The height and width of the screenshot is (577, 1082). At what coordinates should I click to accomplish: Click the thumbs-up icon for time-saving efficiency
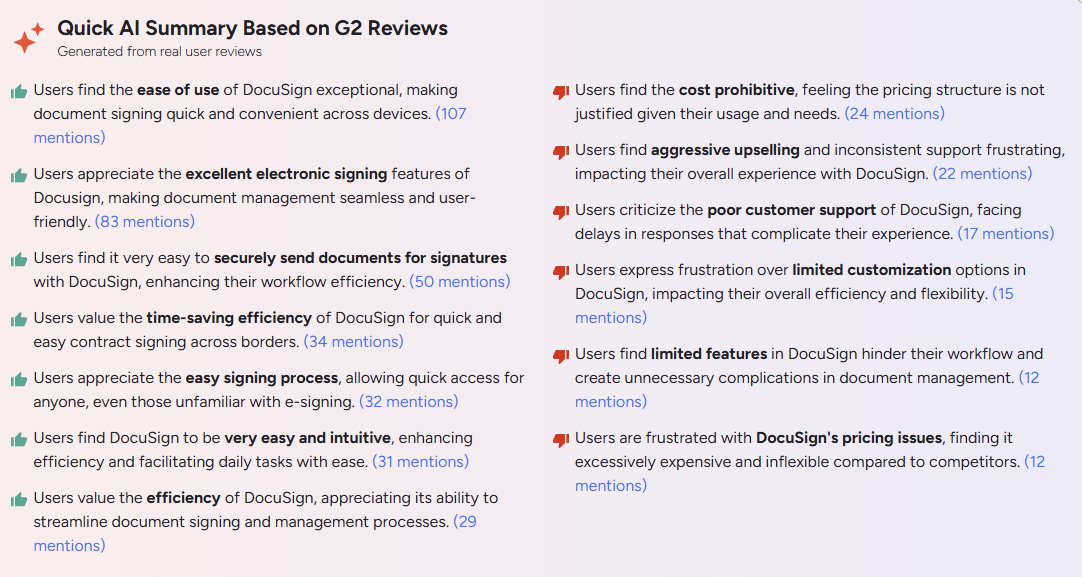point(18,318)
